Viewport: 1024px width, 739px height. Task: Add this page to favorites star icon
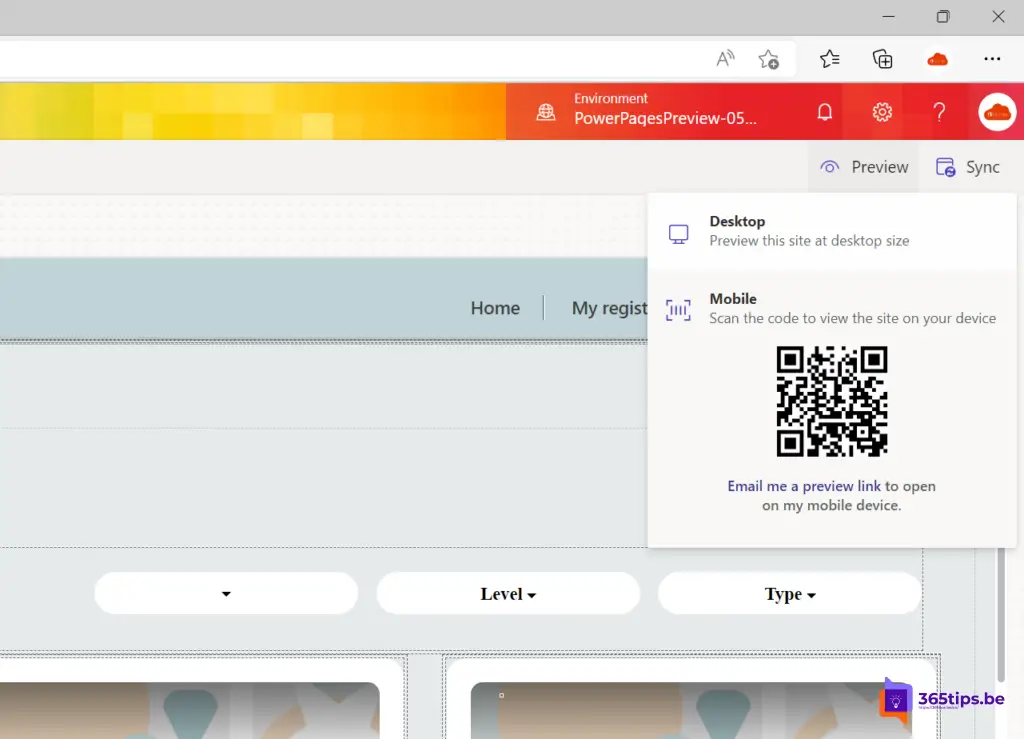[x=768, y=59]
